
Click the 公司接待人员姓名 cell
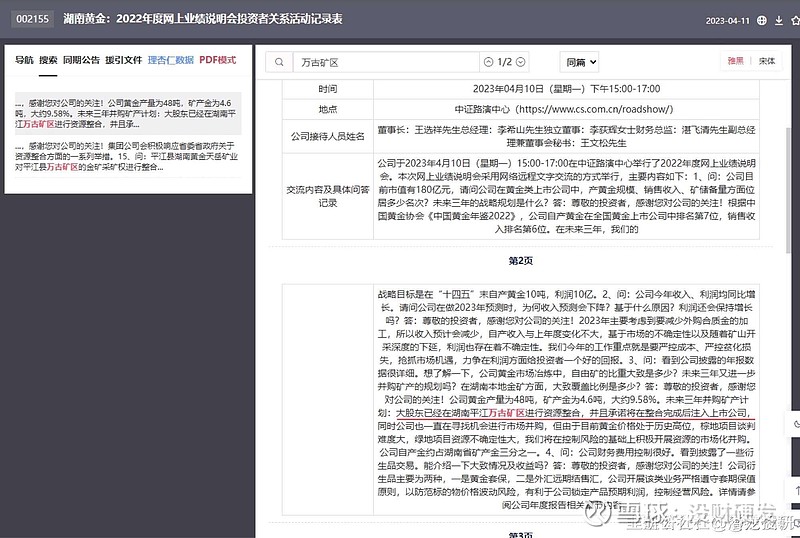(328, 136)
